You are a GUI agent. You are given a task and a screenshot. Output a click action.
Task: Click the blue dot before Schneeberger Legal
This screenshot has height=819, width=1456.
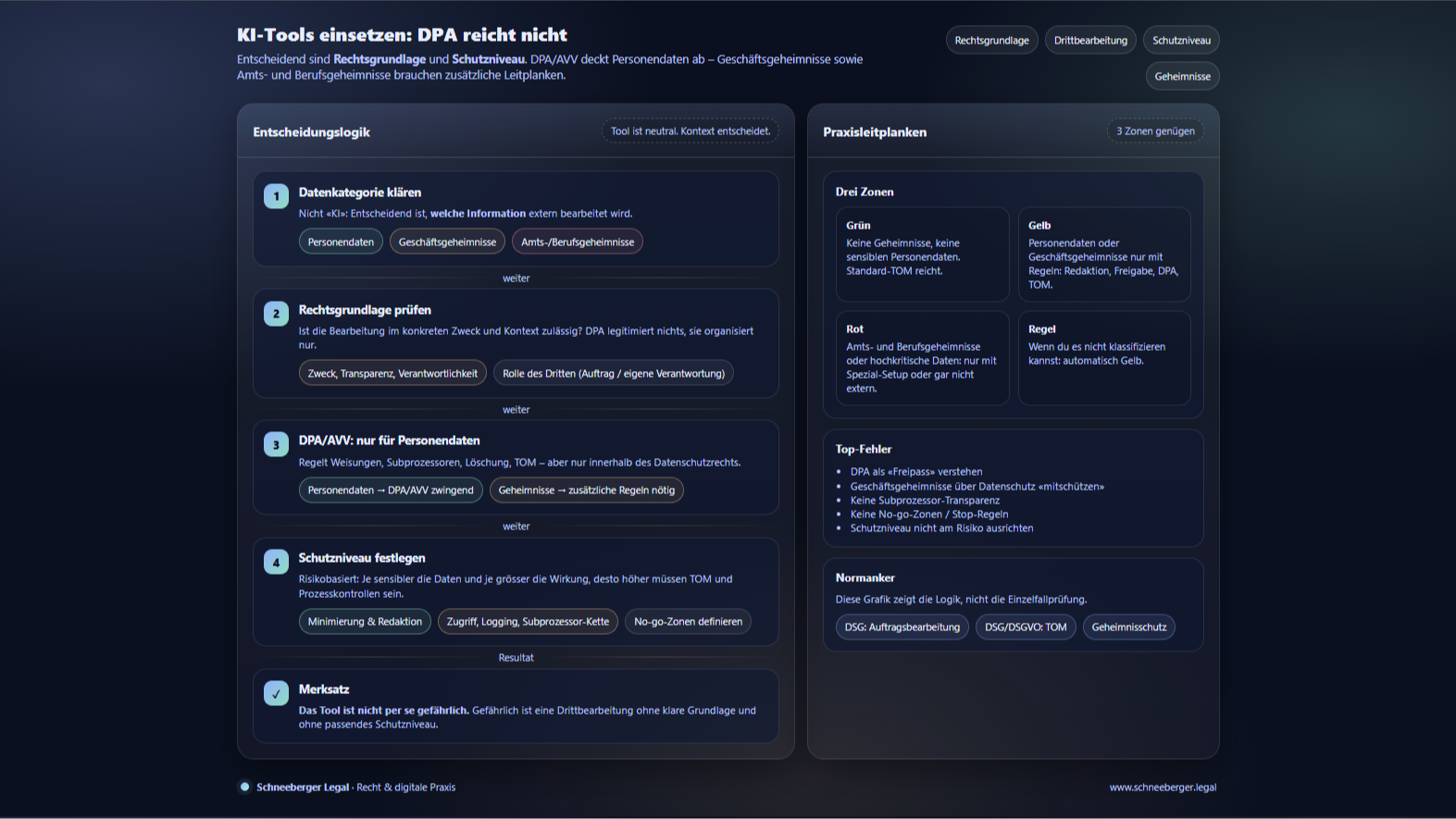pos(244,788)
